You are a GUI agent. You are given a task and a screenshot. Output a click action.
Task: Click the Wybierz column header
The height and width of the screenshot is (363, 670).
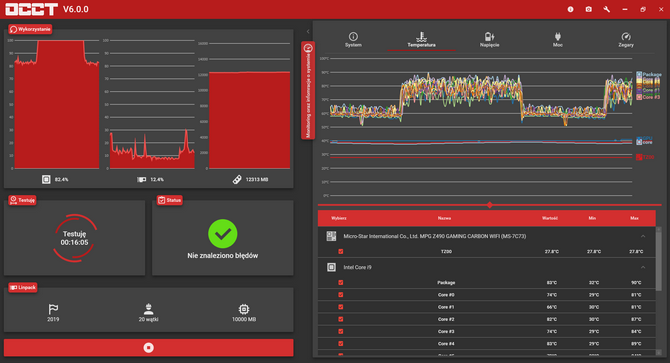click(x=339, y=218)
